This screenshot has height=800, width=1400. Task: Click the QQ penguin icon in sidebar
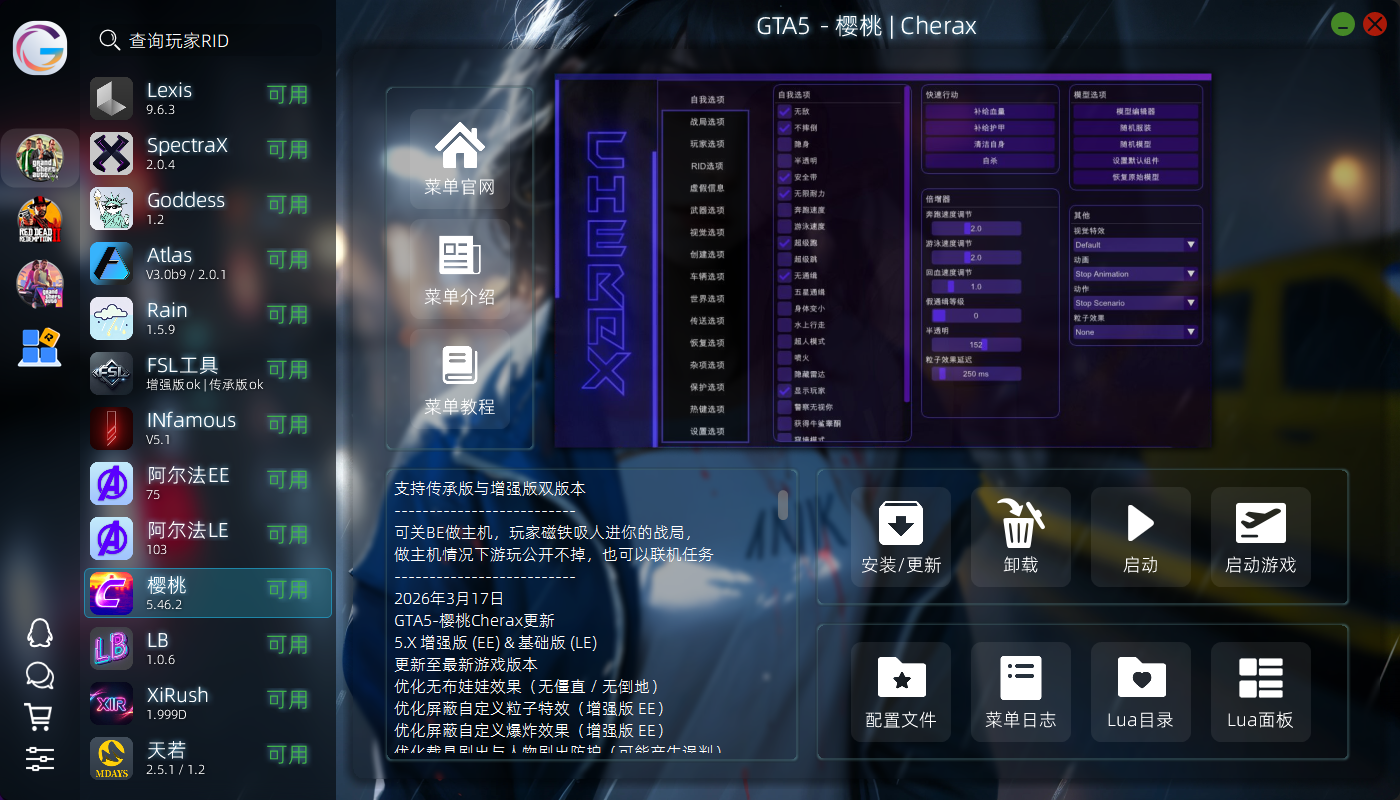pos(39,633)
